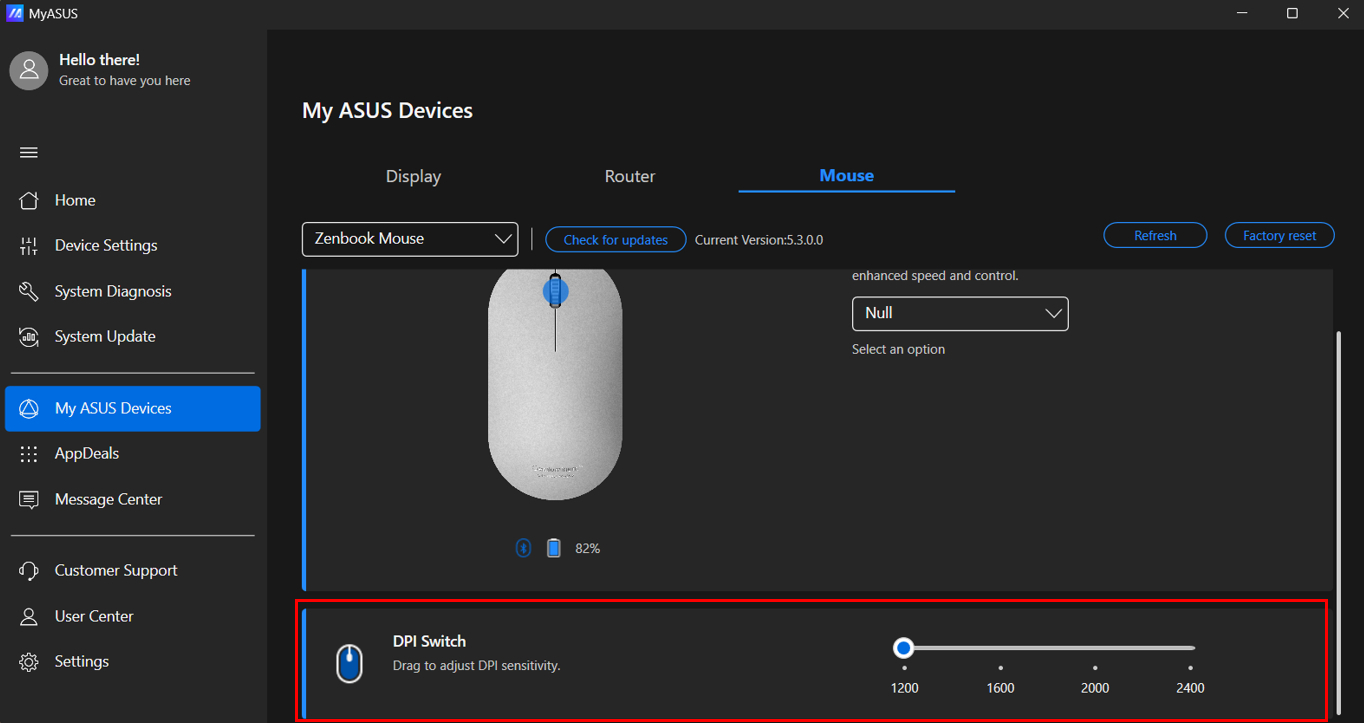
Task: Open Device Settings in the sidebar
Action: (132, 246)
